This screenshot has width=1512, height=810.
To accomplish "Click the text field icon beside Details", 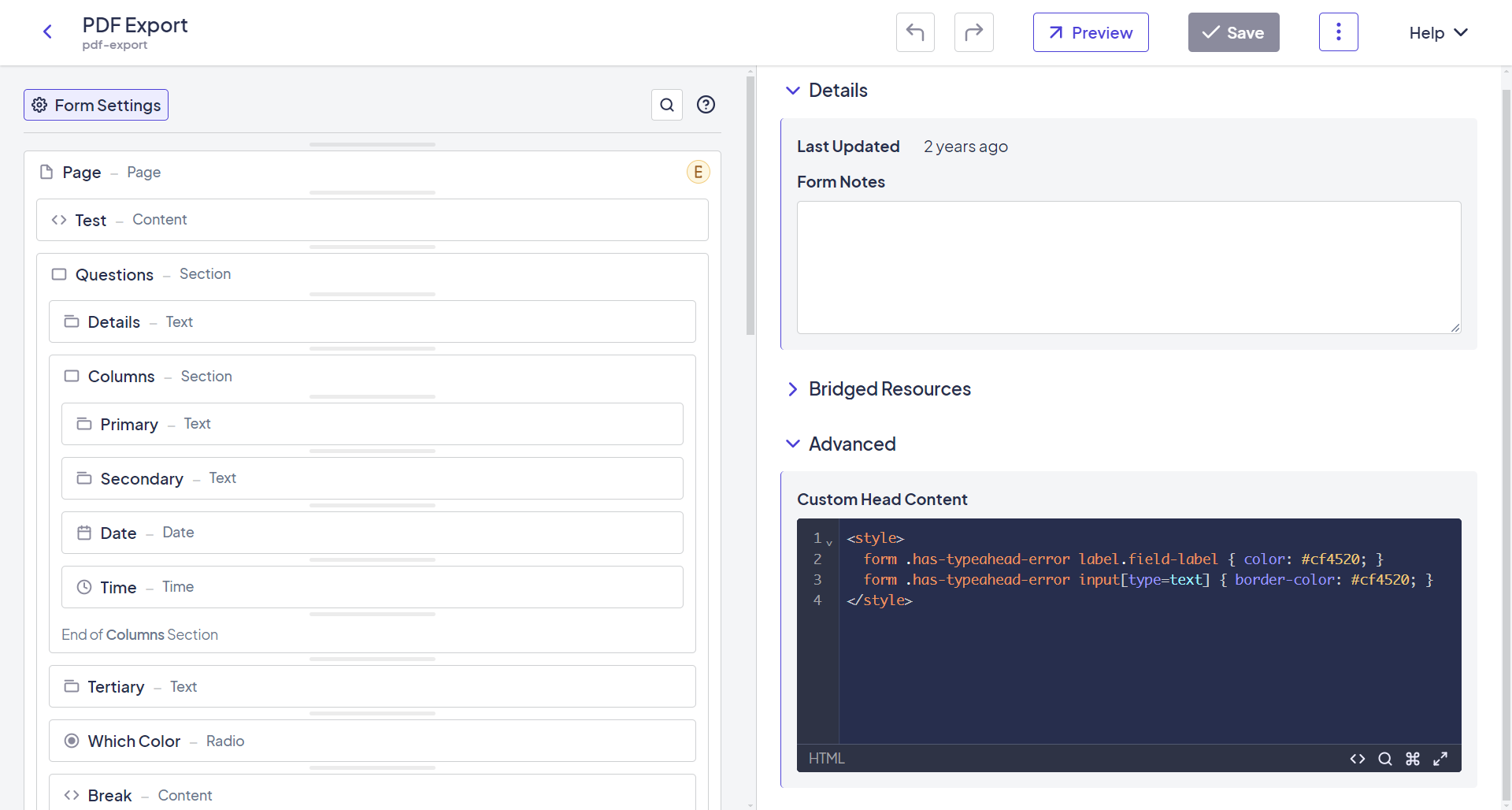I will click(72, 321).
